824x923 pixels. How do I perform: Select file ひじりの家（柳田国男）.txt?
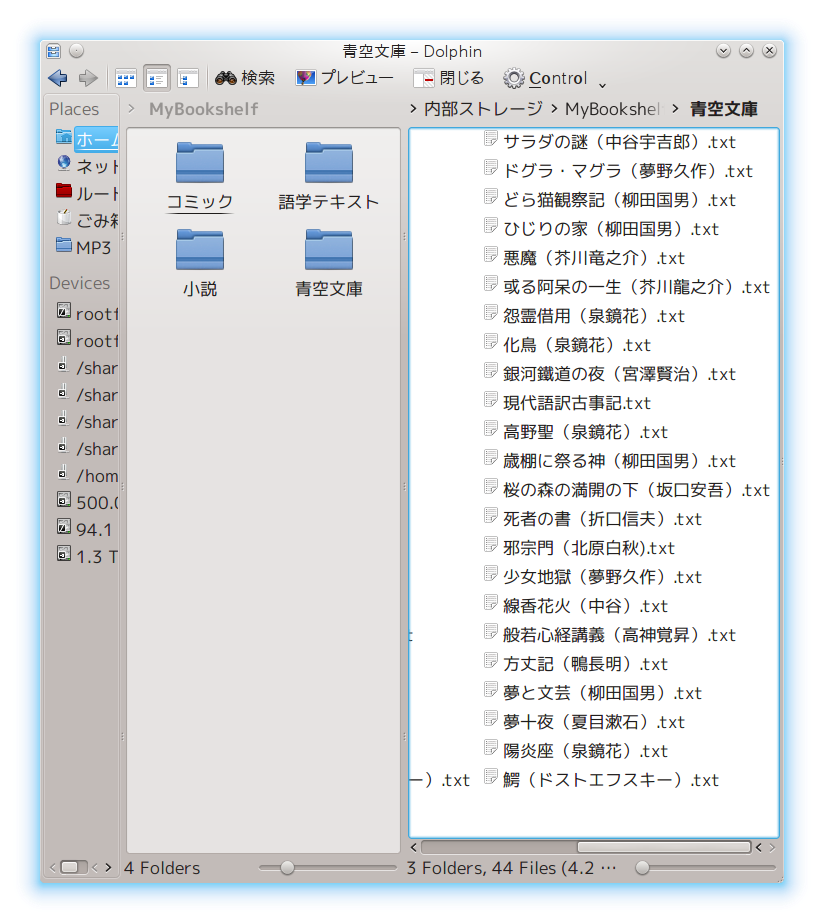(x=601, y=229)
